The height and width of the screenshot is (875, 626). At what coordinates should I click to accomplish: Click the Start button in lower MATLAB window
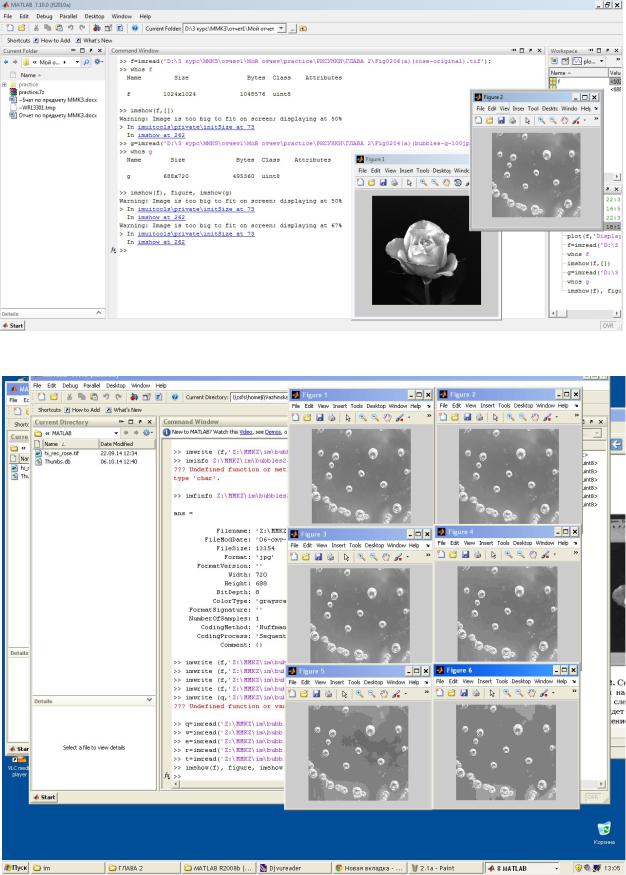tap(44, 797)
